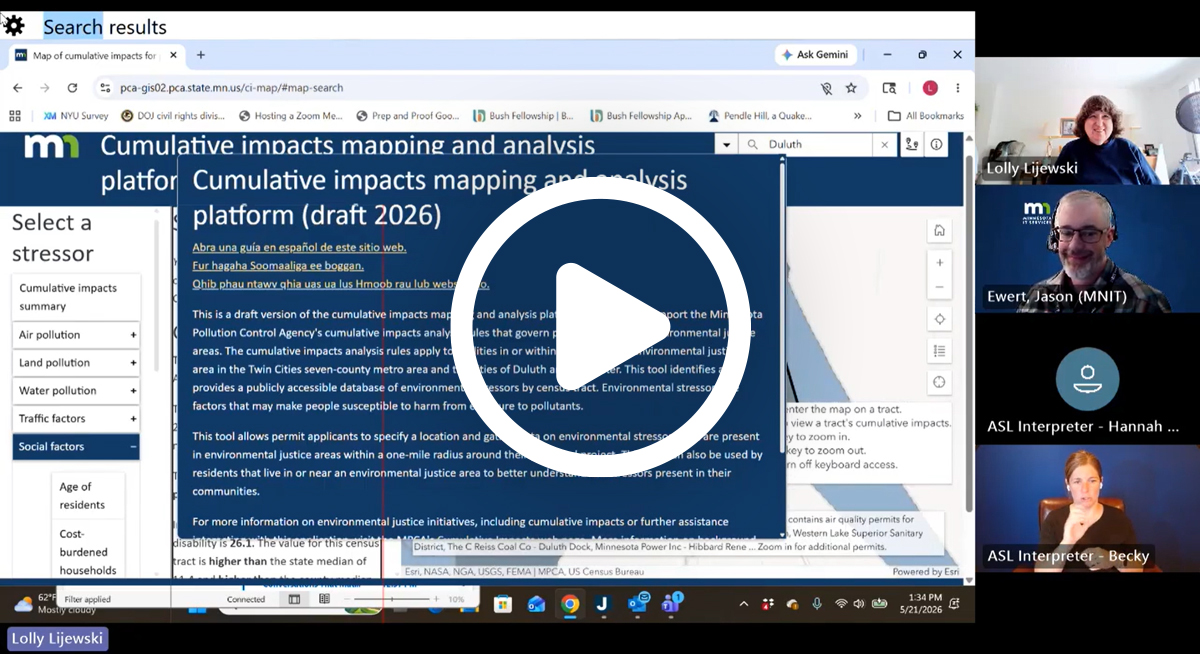Image resolution: width=1200 pixels, height=654 pixels.
Task: Go back in the browser
Action: [17, 88]
